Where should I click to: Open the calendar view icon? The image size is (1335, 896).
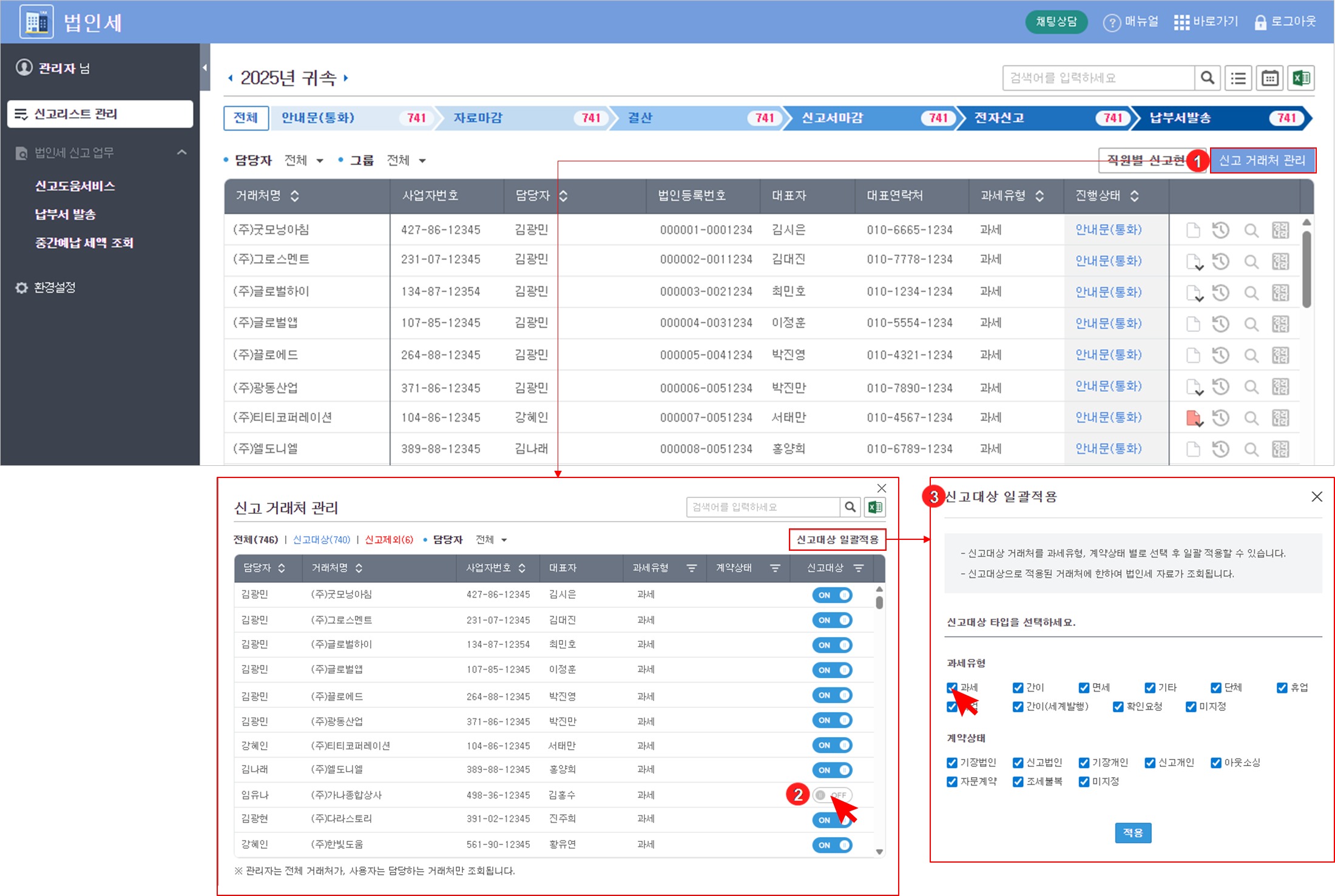click(1269, 78)
